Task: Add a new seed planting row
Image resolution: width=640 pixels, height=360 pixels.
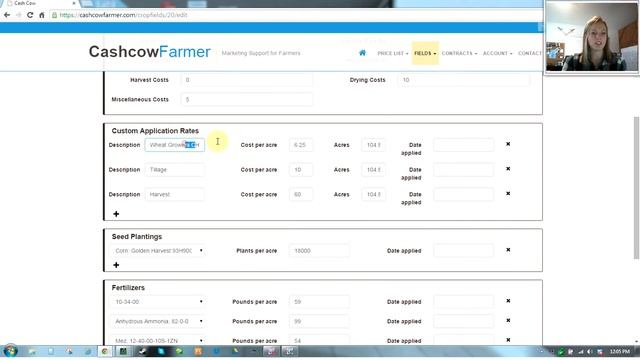Action: [x=116, y=265]
